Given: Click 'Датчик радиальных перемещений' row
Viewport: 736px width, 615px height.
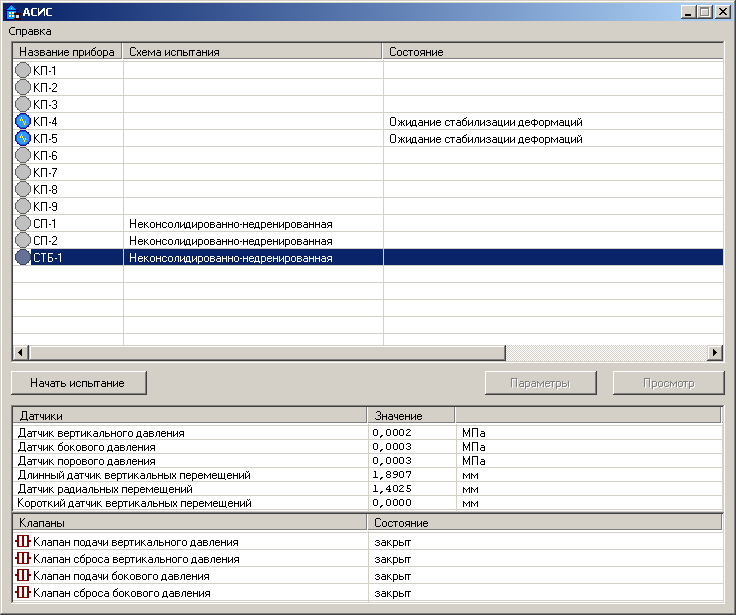Looking at the screenshot, I should [368, 489].
